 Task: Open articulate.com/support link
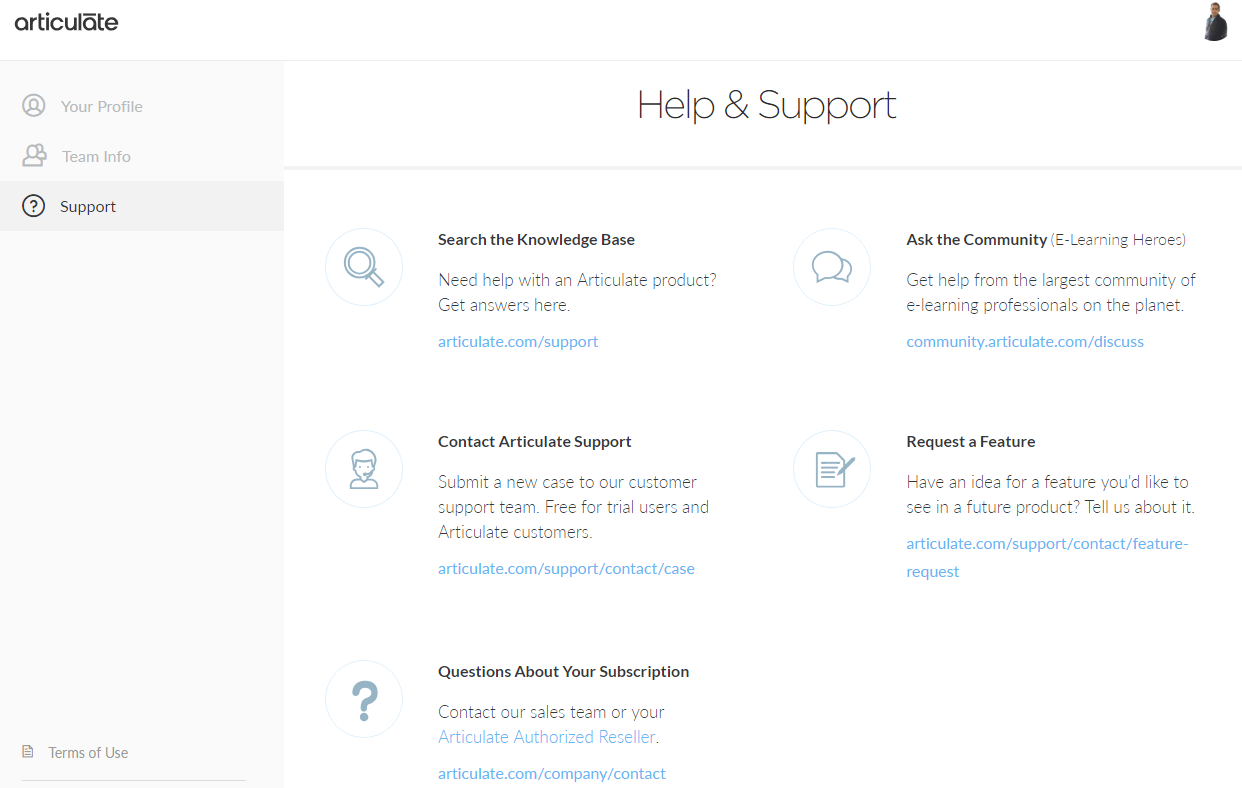click(518, 342)
